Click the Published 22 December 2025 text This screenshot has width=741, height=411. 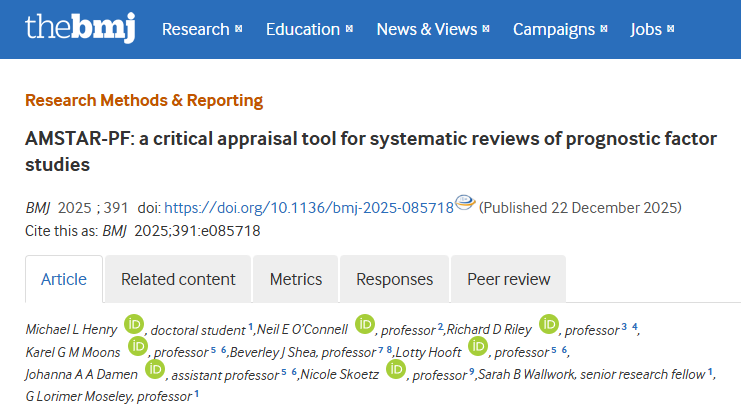point(580,208)
